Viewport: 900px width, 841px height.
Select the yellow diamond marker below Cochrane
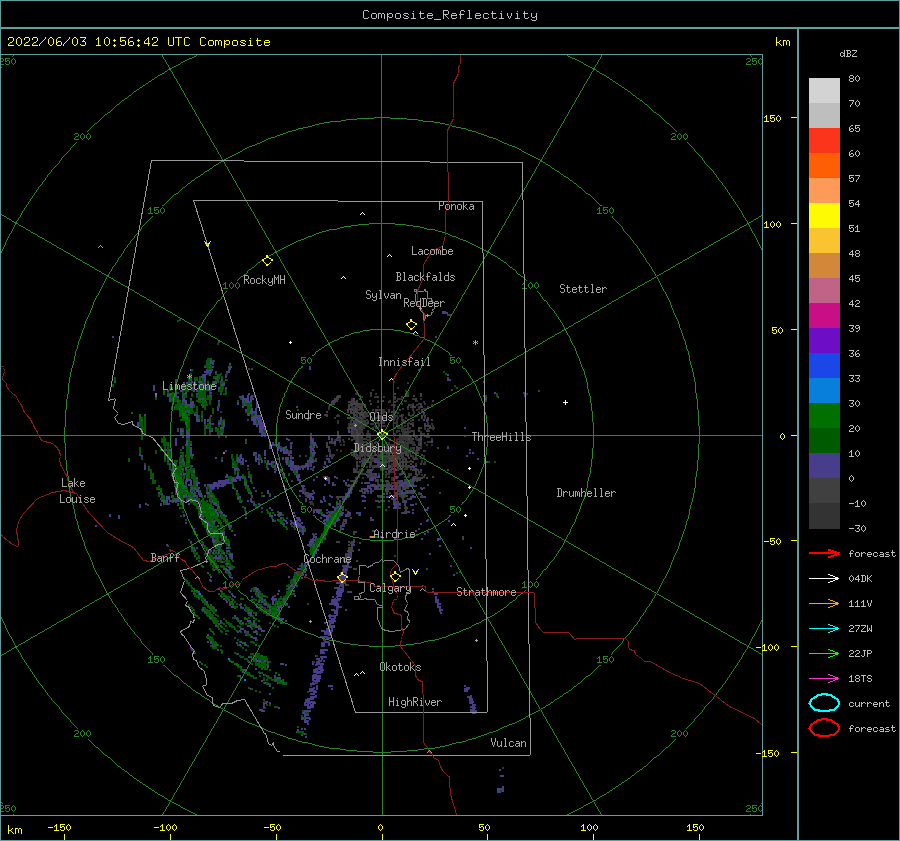(x=342, y=577)
